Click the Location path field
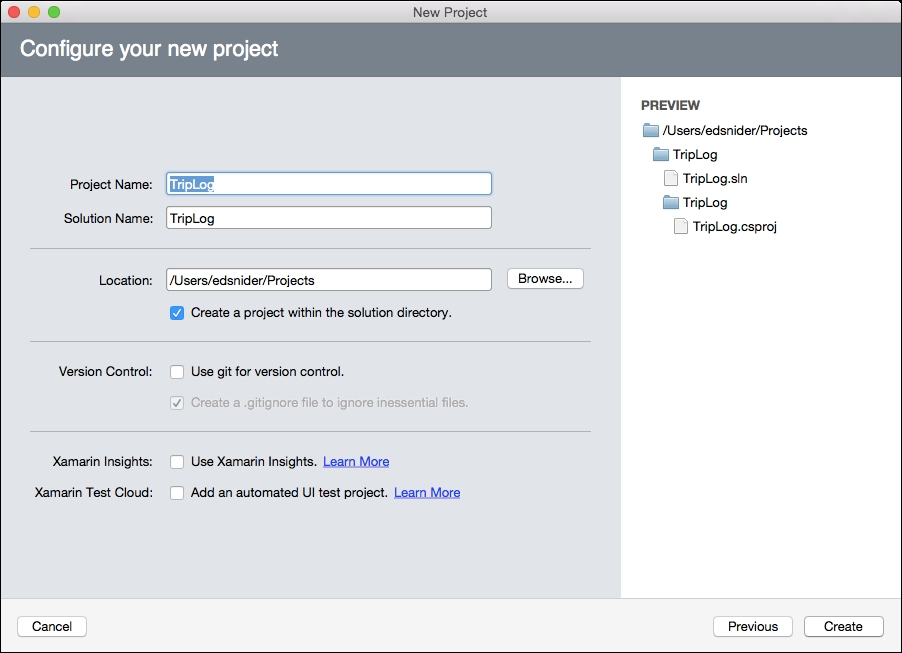This screenshot has height=653, width=902. [x=328, y=280]
